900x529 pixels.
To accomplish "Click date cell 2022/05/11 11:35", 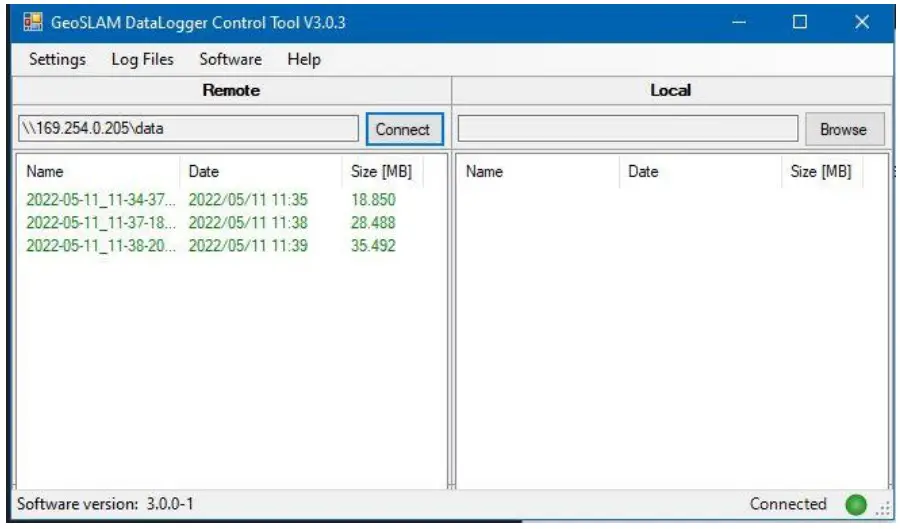I will click(x=248, y=200).
